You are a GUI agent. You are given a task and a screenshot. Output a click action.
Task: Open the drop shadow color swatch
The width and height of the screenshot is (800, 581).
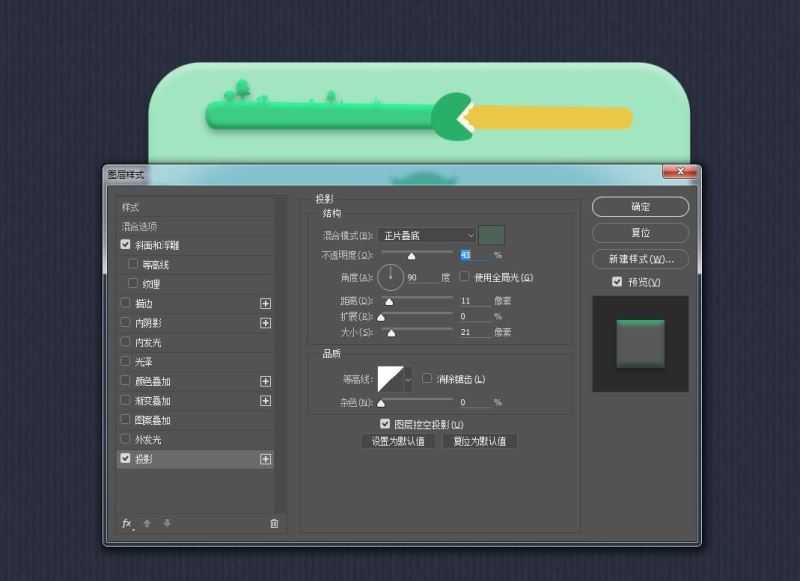coord(495,234)
